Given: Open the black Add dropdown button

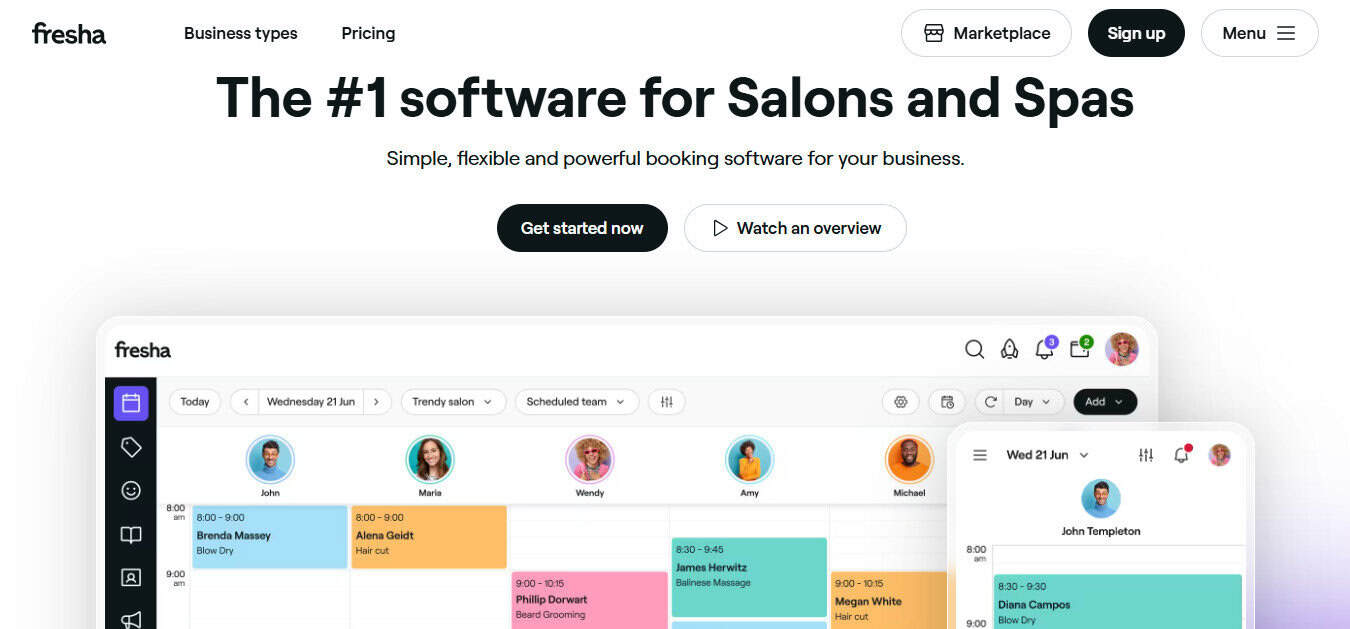Looking at the screenshot, I should (1105, 402).
